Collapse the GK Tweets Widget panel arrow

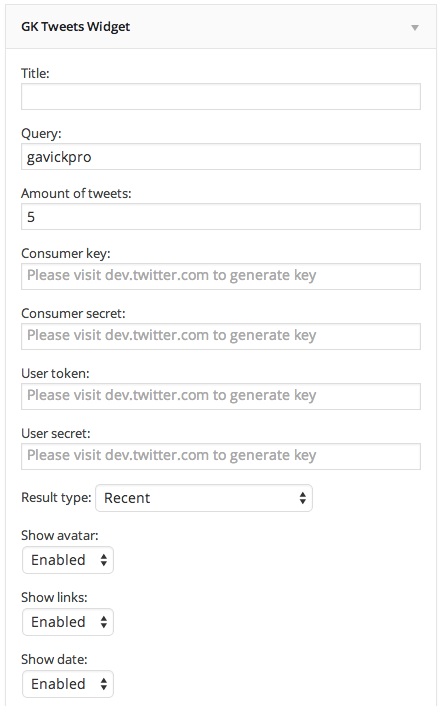pos(415,28)
